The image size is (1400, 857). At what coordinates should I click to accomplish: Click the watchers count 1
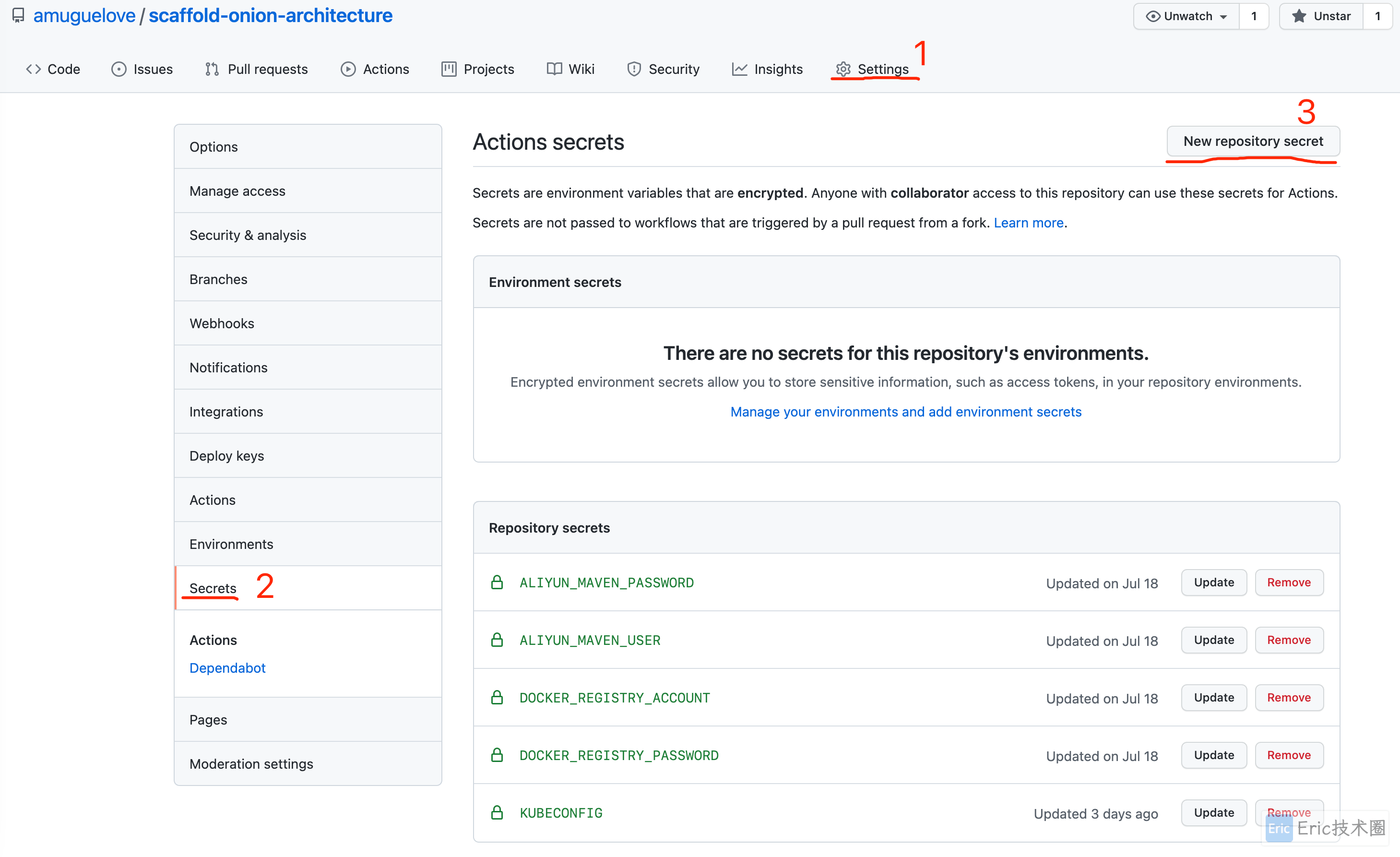pyautogui.click(x=1253, y=16)
